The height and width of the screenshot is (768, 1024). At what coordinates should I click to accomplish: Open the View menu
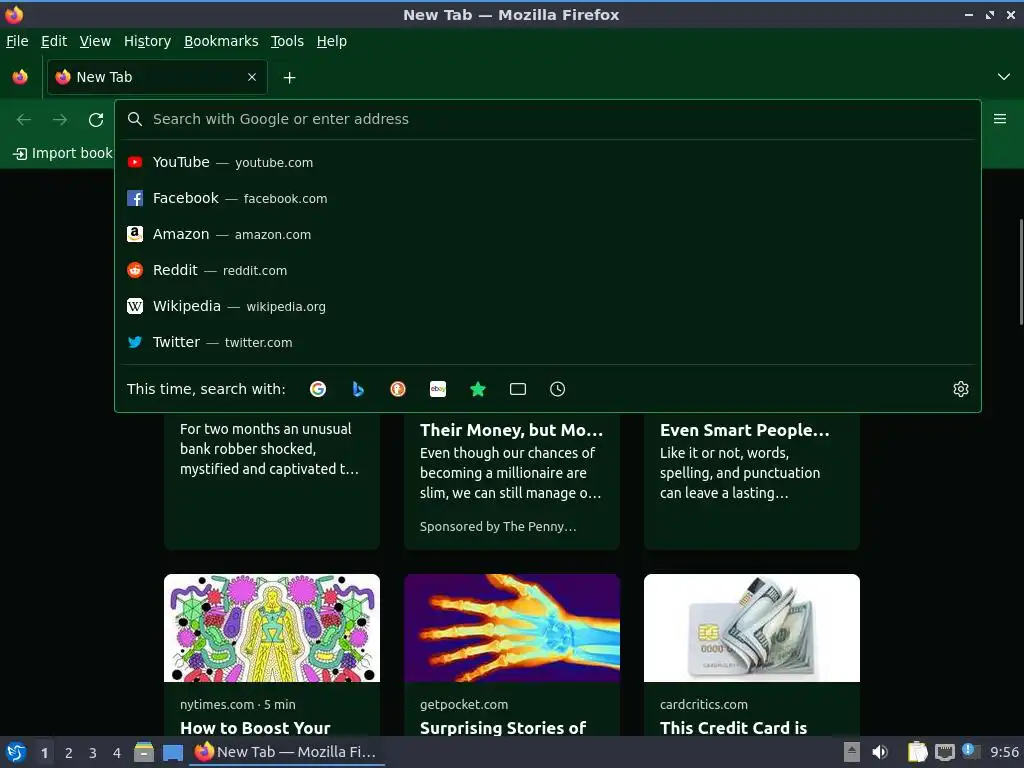click(x=95, y=41)
